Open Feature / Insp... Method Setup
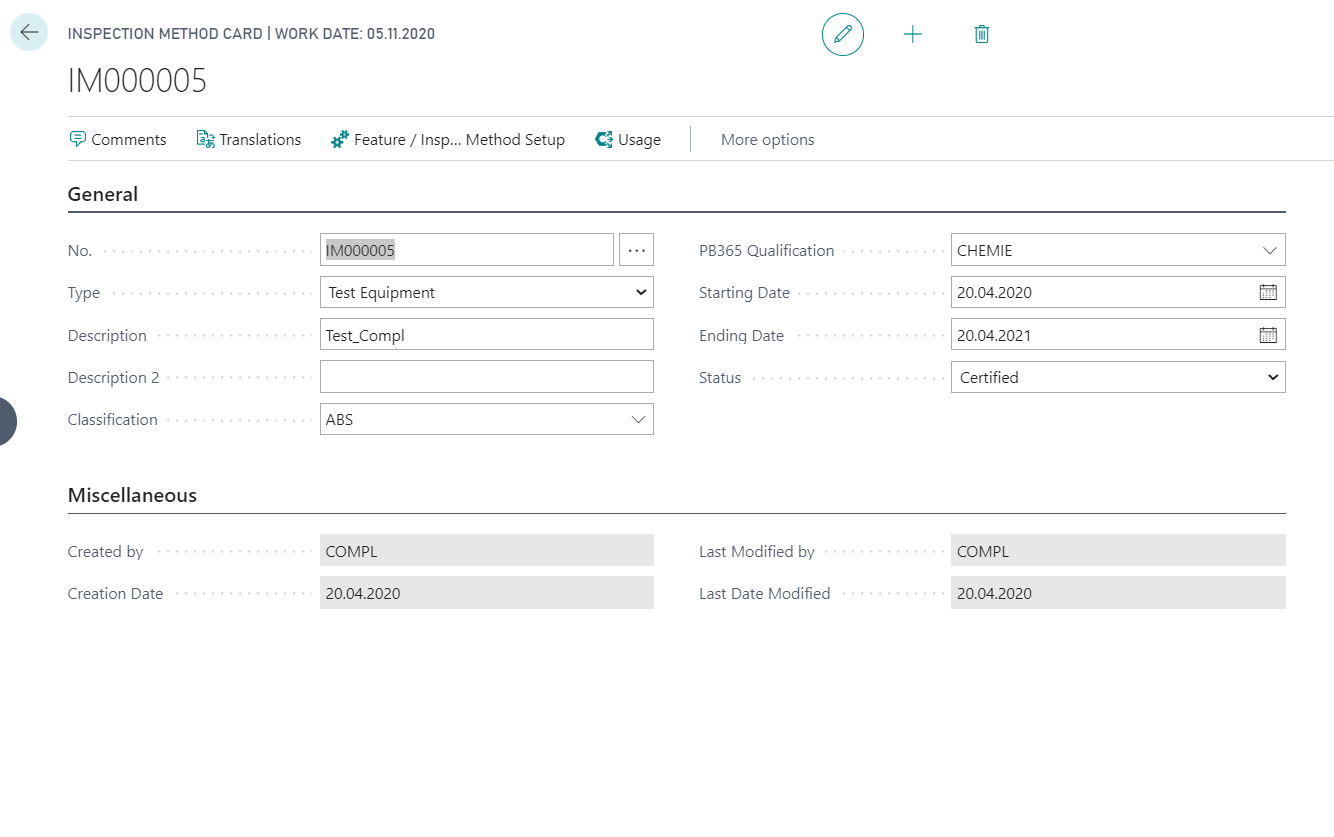The width and height of the screenshot is (1334, 837). 448,140
